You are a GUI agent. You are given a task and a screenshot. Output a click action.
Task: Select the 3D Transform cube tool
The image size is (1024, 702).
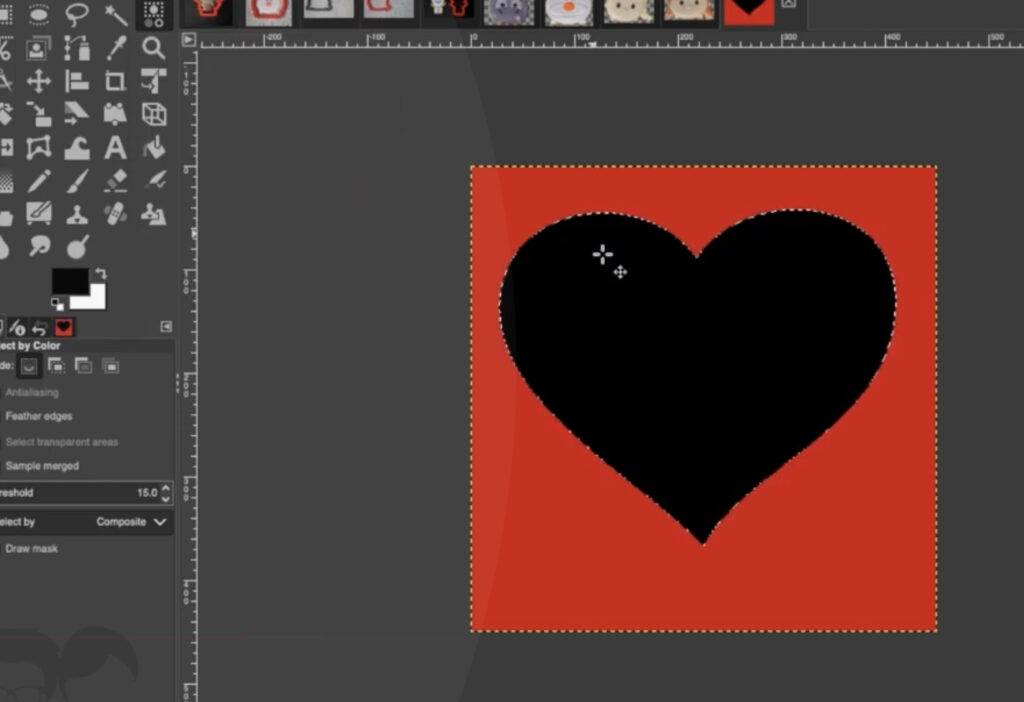point(153,114)
